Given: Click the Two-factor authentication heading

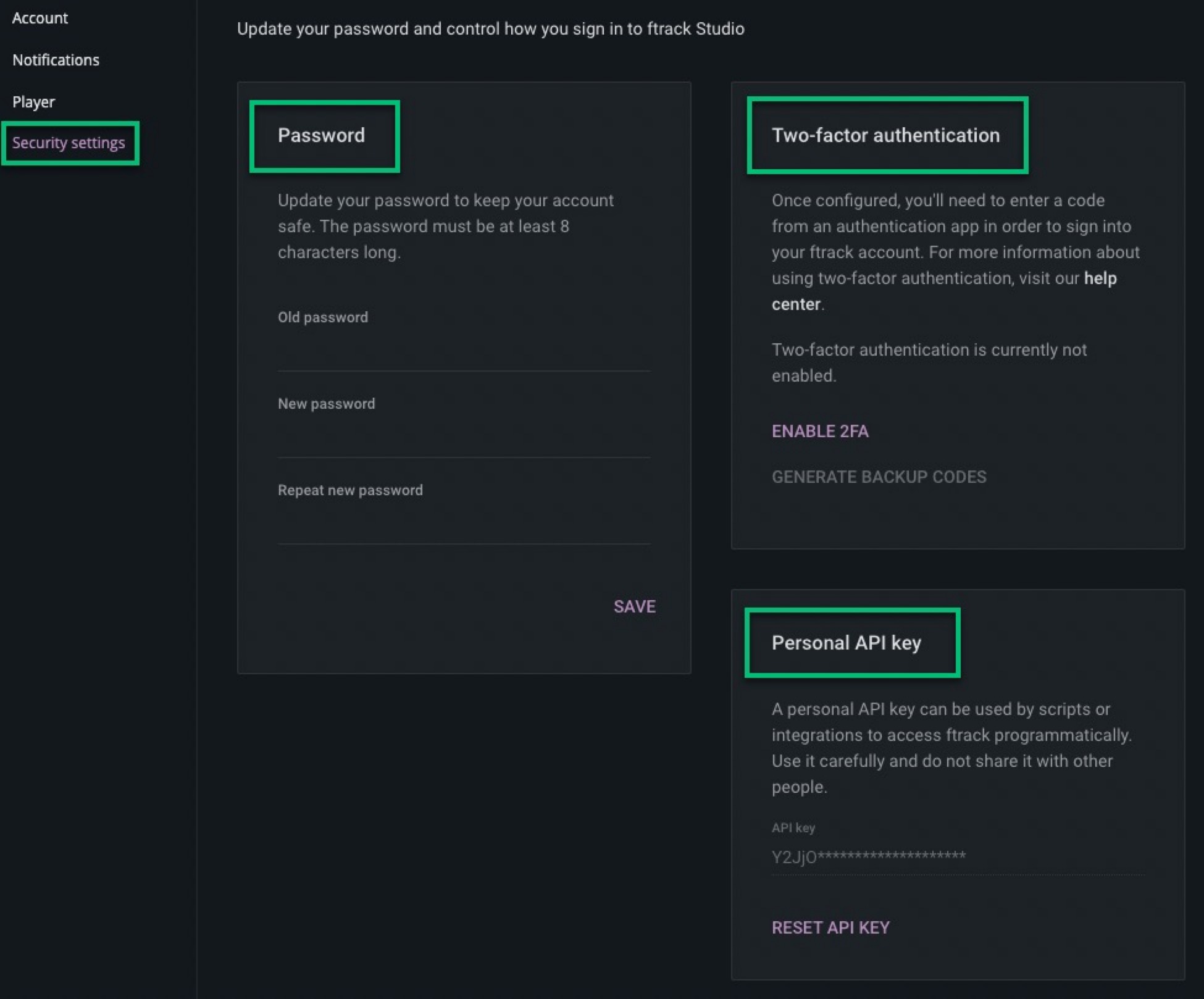Looking at the screenshot, I should click(x=885, y=135).
